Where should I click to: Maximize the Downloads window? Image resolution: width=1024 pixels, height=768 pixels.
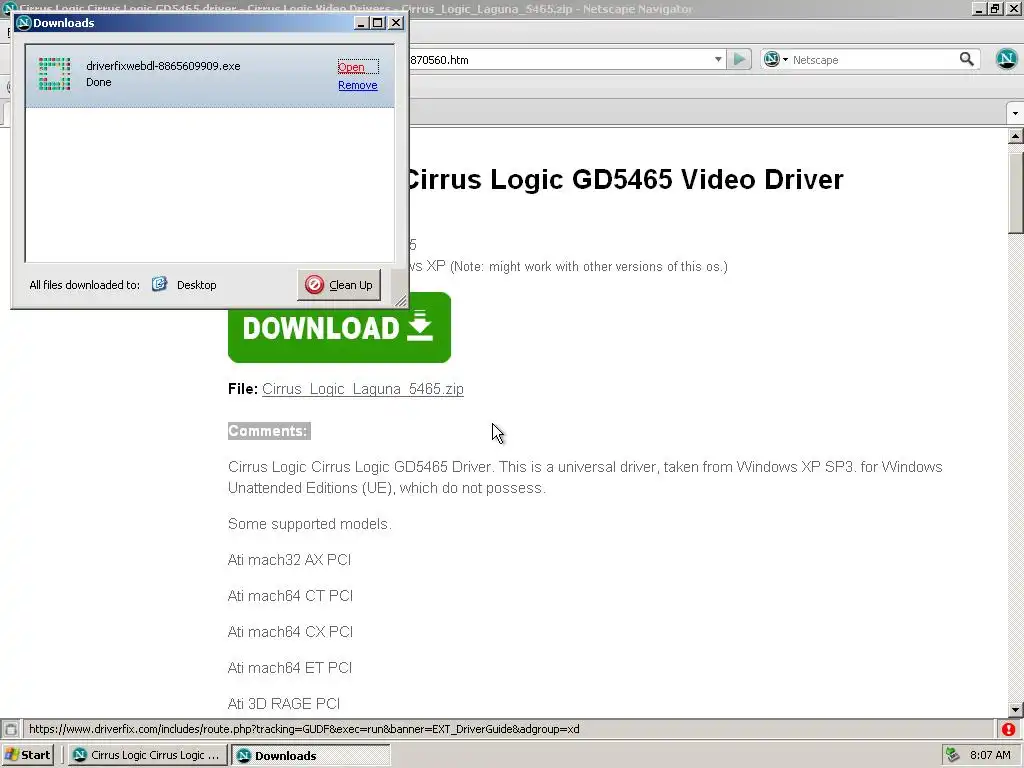[377, 23]
